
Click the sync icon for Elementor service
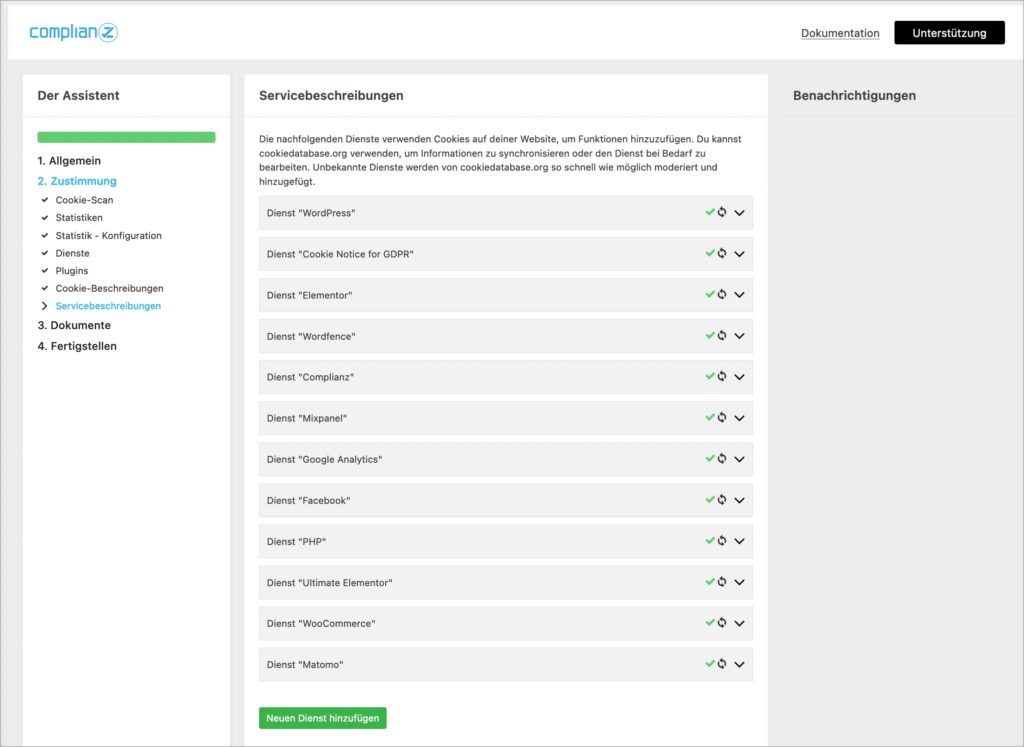722,294
